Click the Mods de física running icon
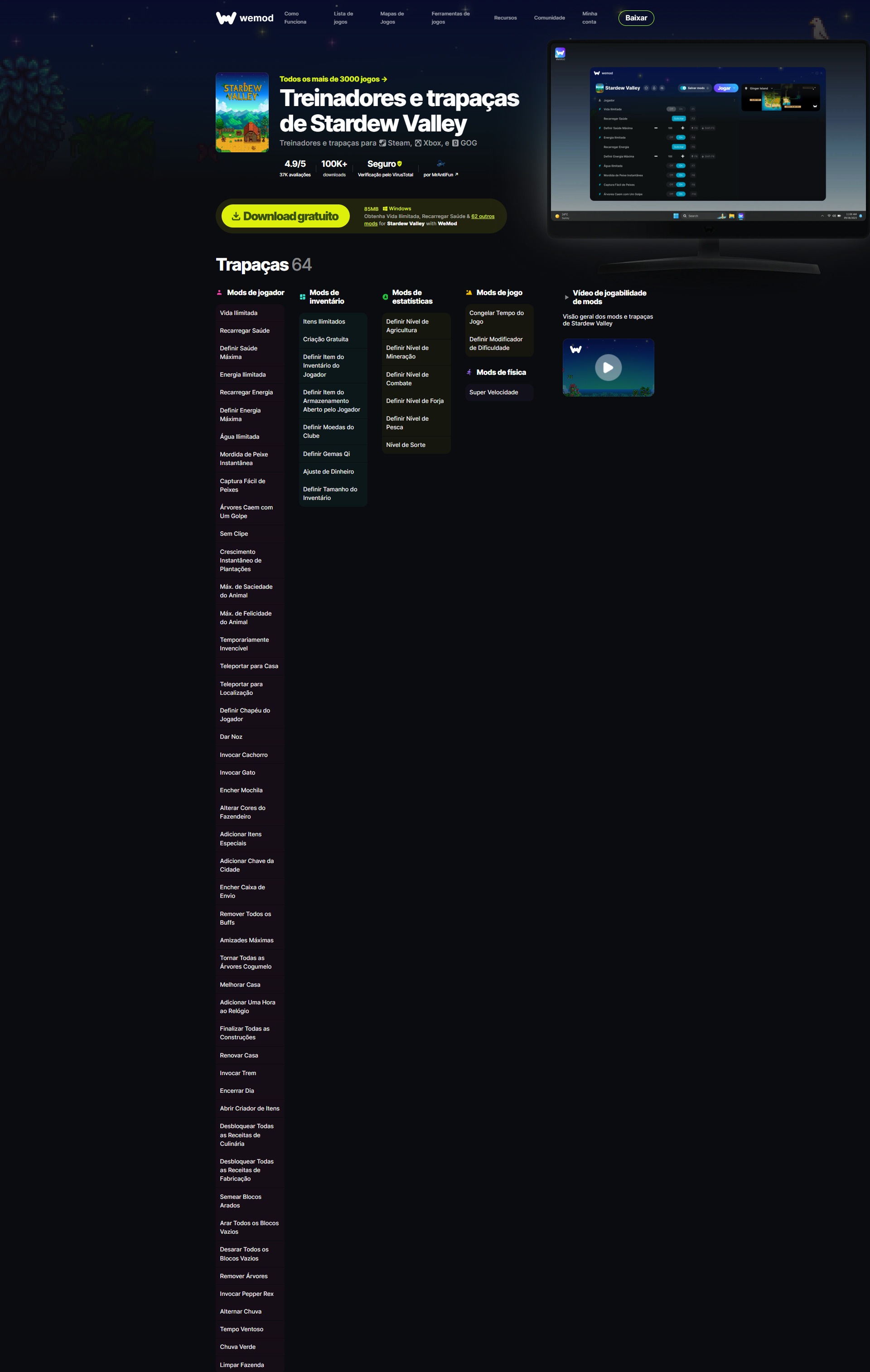Viewport: 870px width, 1372px height. pyautogui.click(x=469, y=372)
